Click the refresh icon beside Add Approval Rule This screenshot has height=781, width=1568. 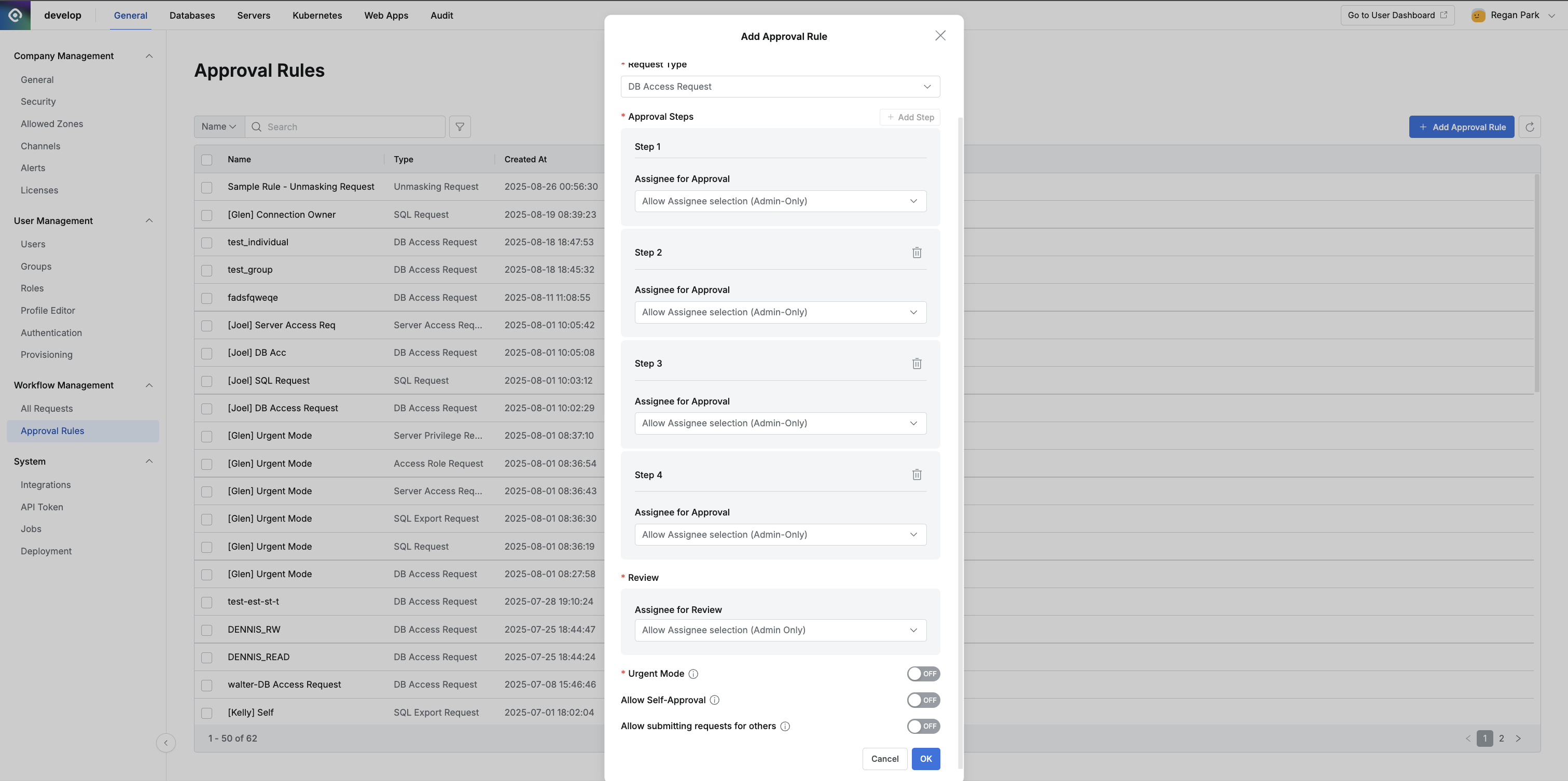pyautogui.click(x=1530, y=127)
